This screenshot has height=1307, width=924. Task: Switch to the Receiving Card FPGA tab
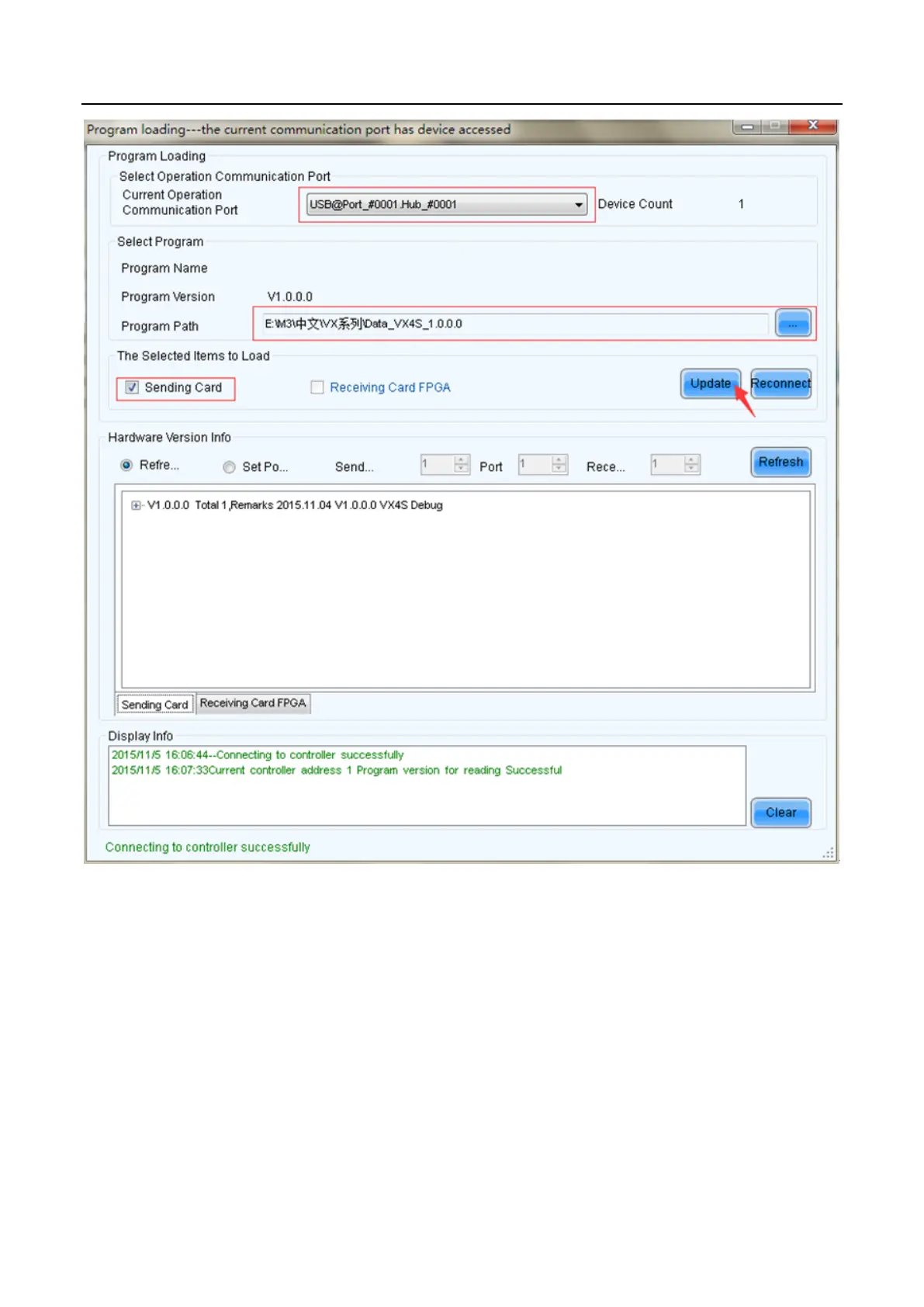[253, 703]
